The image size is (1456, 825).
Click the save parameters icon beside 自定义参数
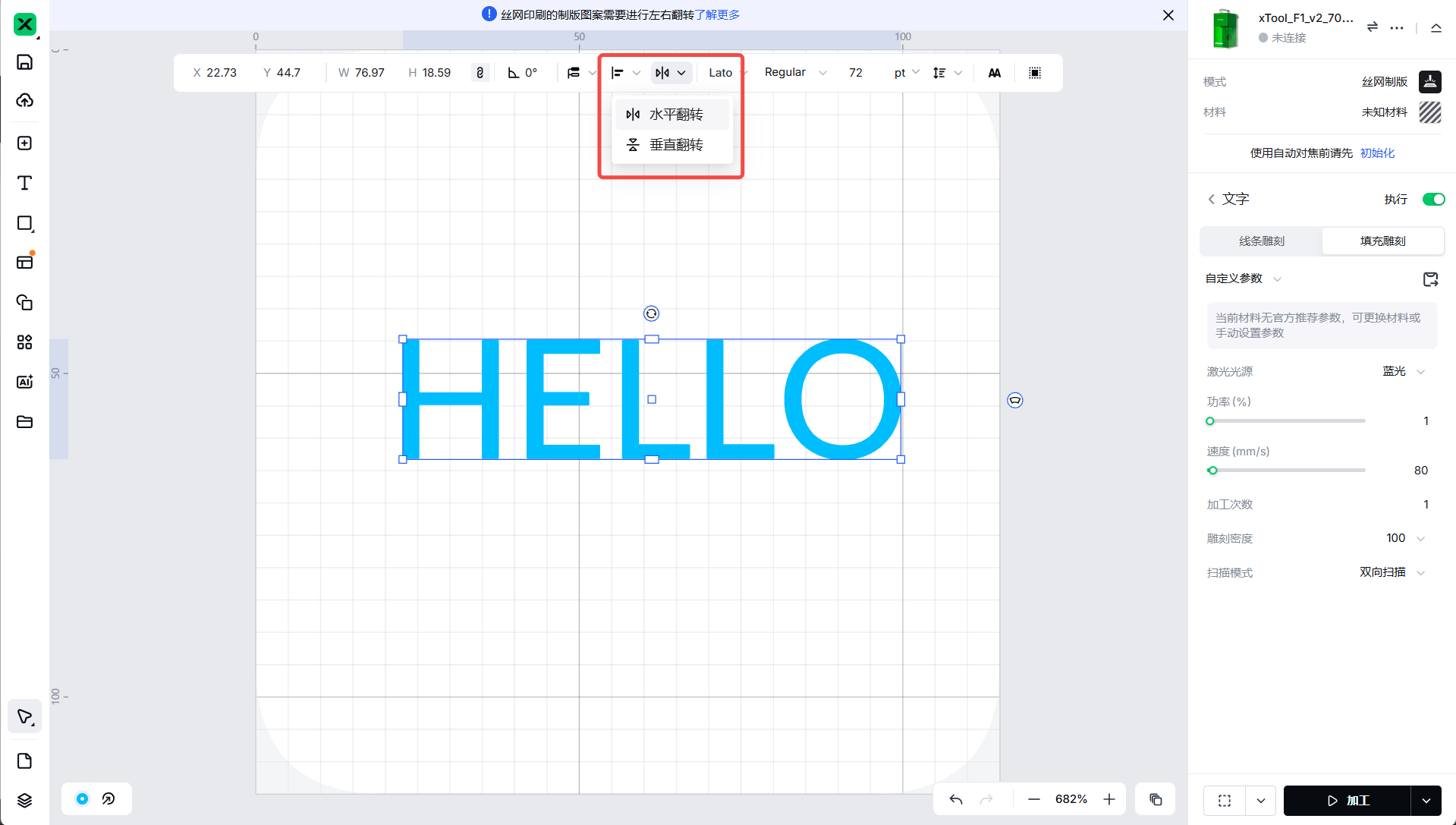[x=1430, y=279]
